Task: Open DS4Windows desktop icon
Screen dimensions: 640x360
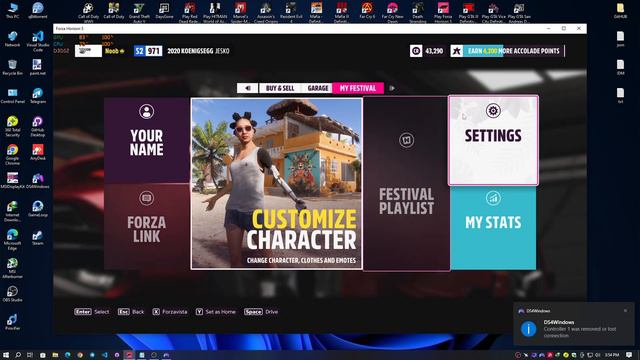Action: tap(38, 180)
